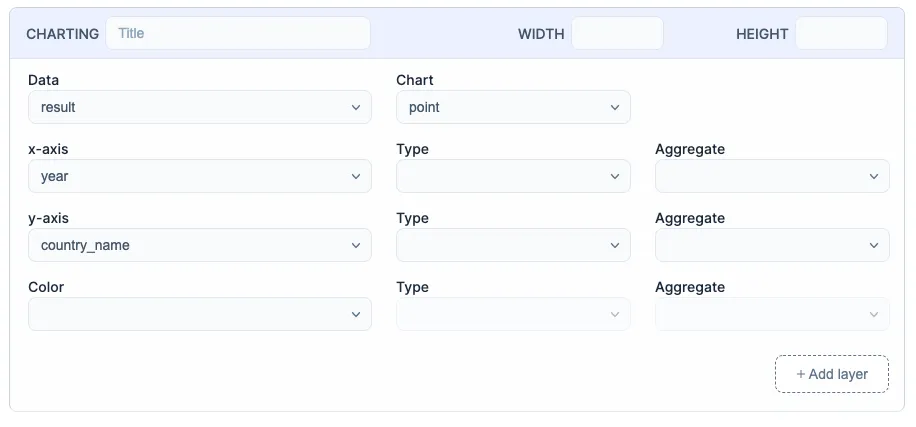Click the chevron arrow on Chart dropdown

tap(615, 107)
